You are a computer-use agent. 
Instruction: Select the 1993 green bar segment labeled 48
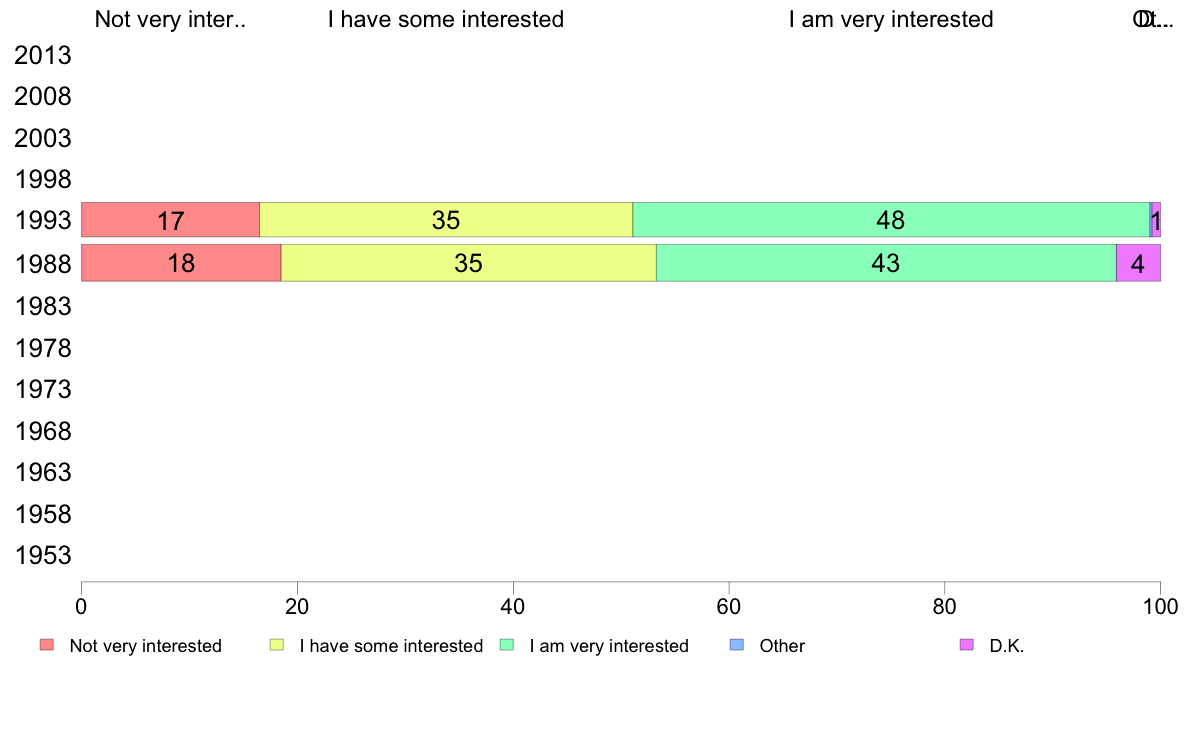point(891,220)
